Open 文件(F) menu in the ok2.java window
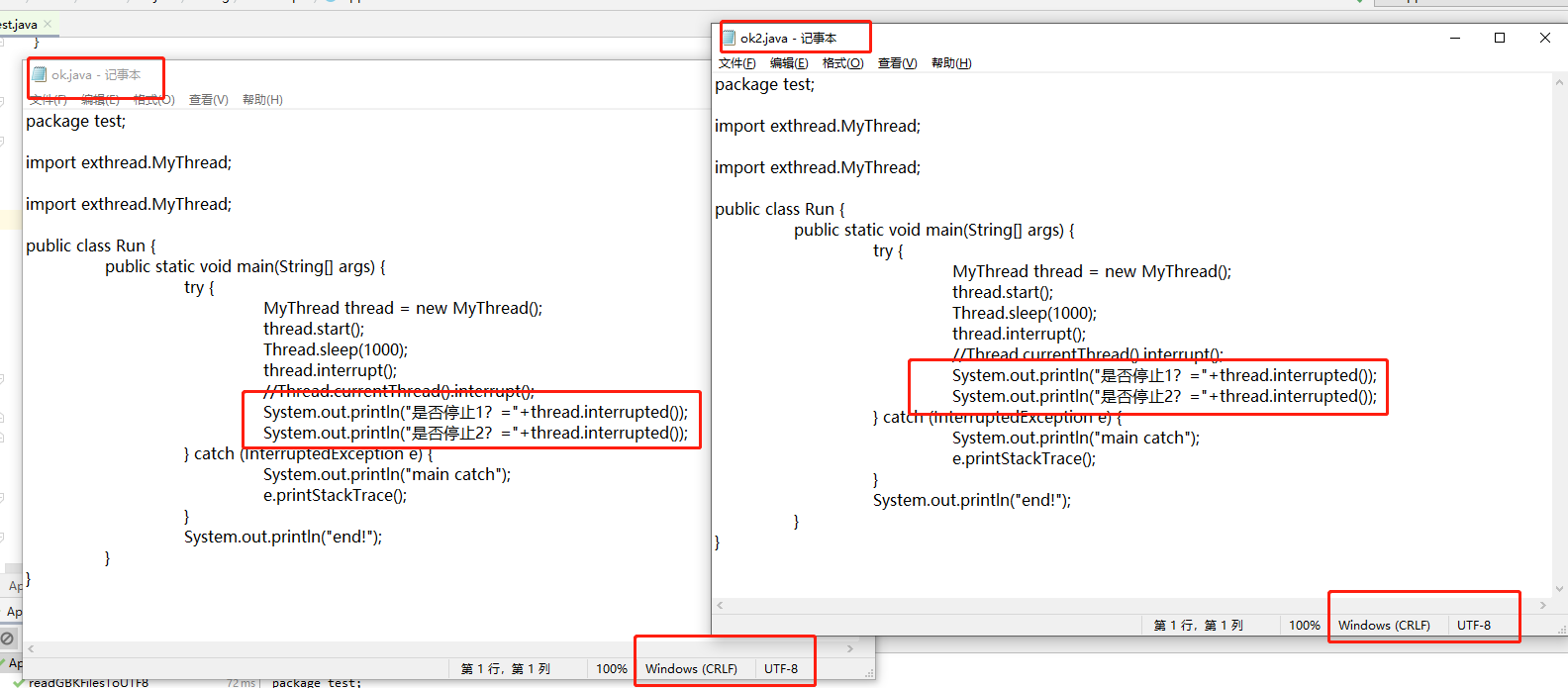Screen dimensions: 1568x688 (737, 63)
